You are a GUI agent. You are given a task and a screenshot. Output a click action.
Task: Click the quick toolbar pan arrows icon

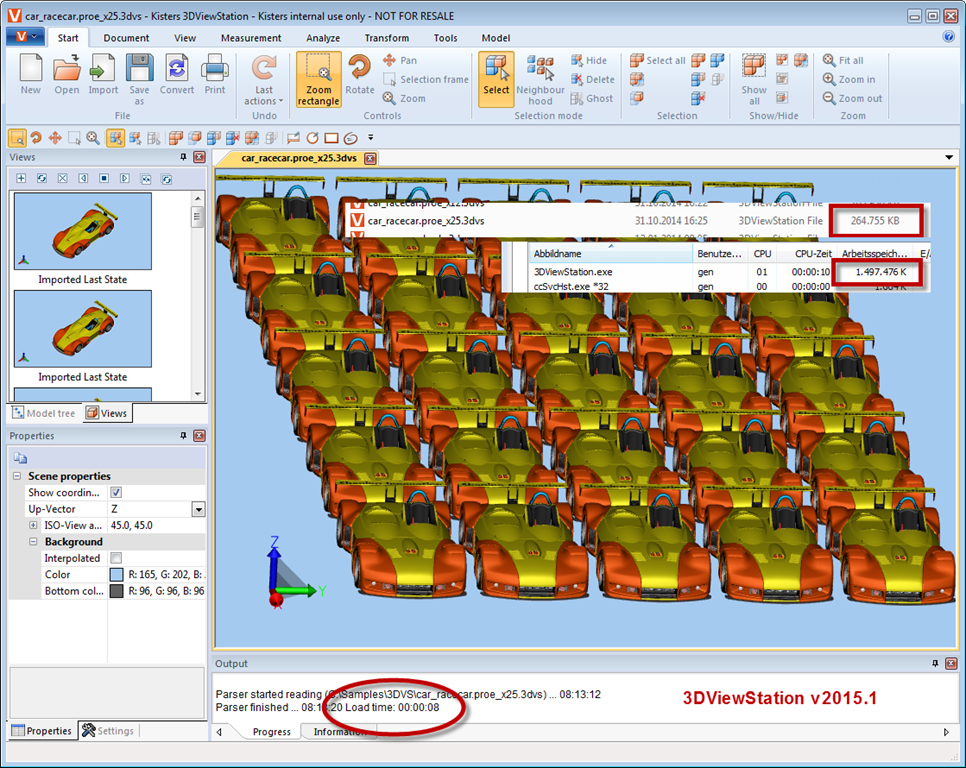pyautogui.click(x=55, y=138)
